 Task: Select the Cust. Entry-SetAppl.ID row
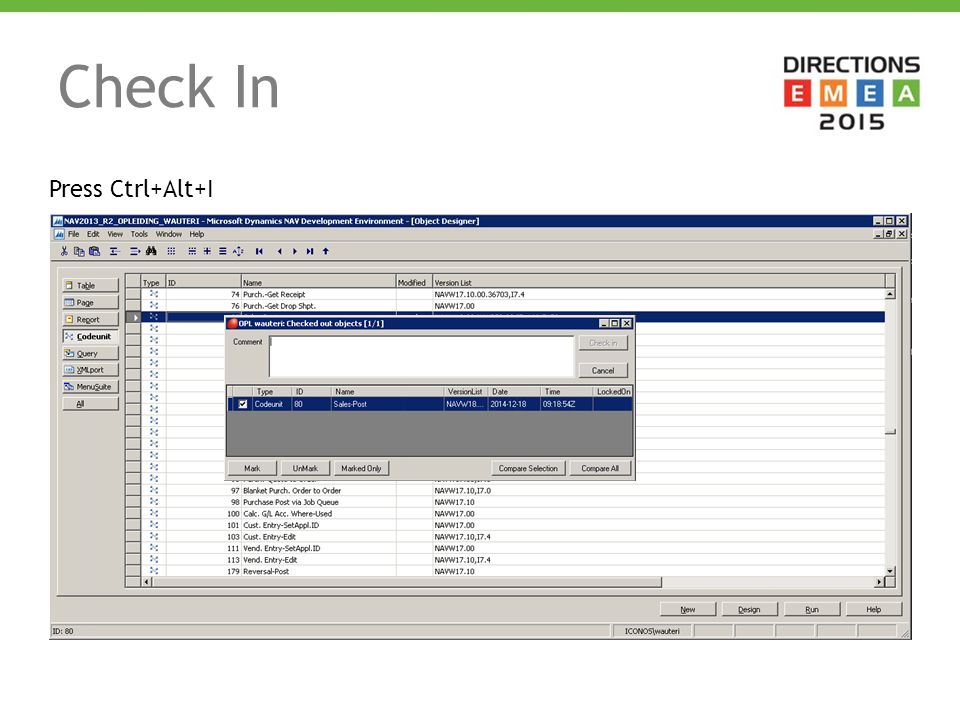point(513,525)
